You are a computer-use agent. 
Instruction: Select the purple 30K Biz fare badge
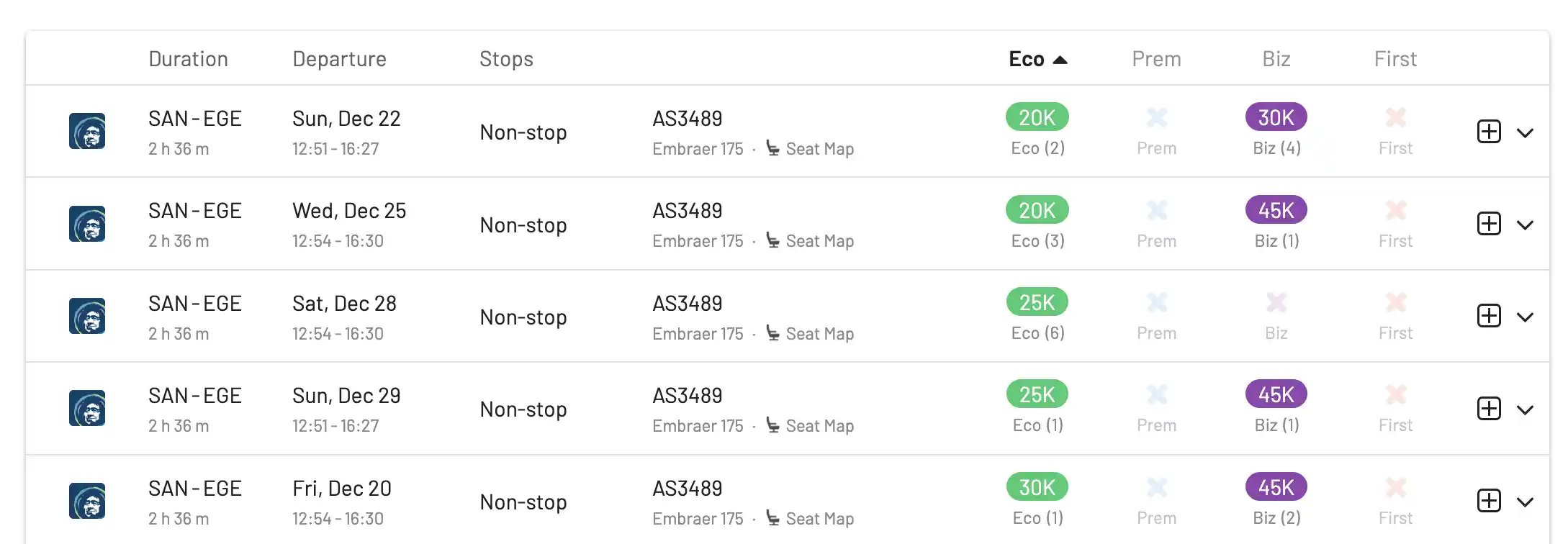[1276, 117]
